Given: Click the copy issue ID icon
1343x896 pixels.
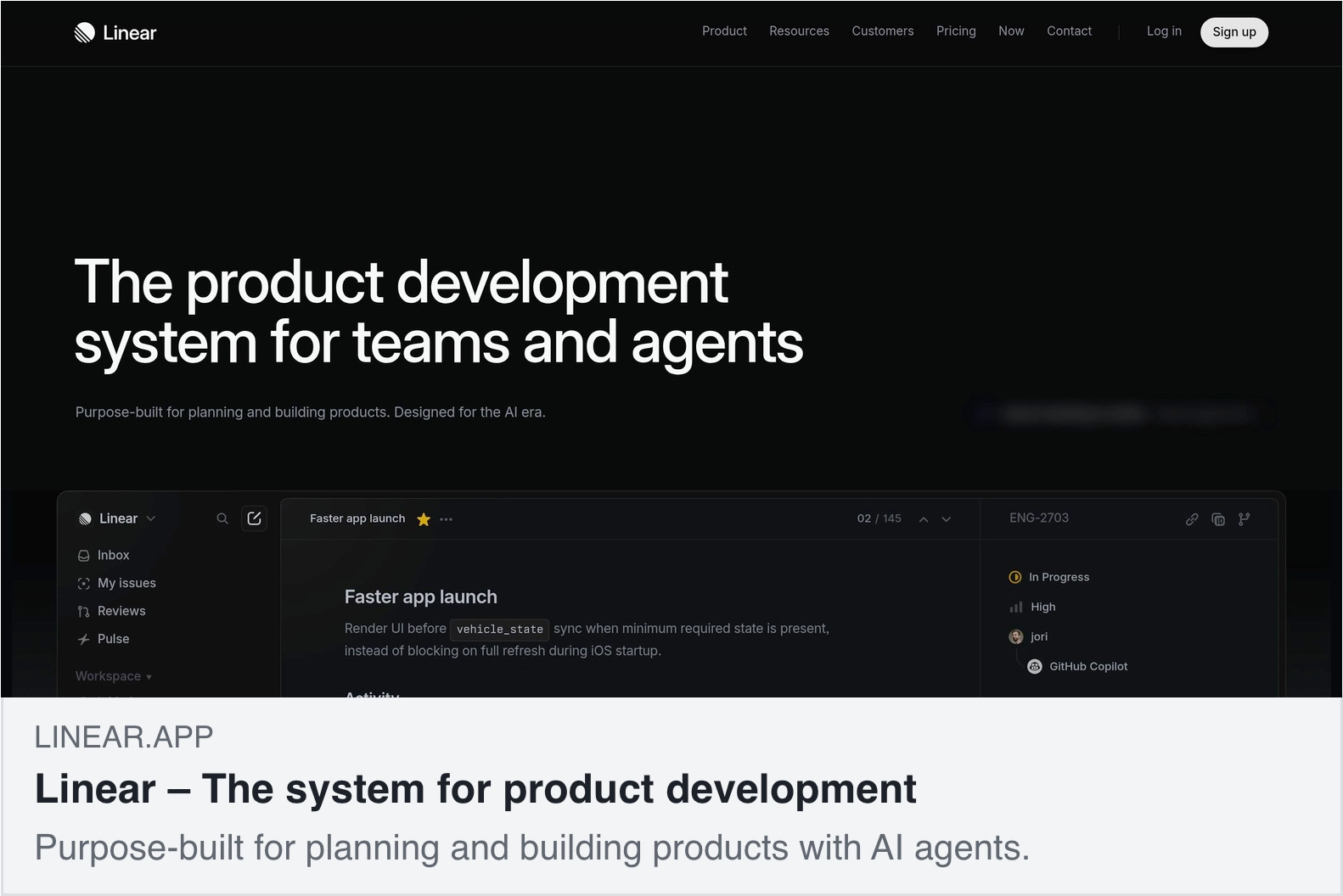Looking at the screenshot, I should click(x=1218, y=519).
